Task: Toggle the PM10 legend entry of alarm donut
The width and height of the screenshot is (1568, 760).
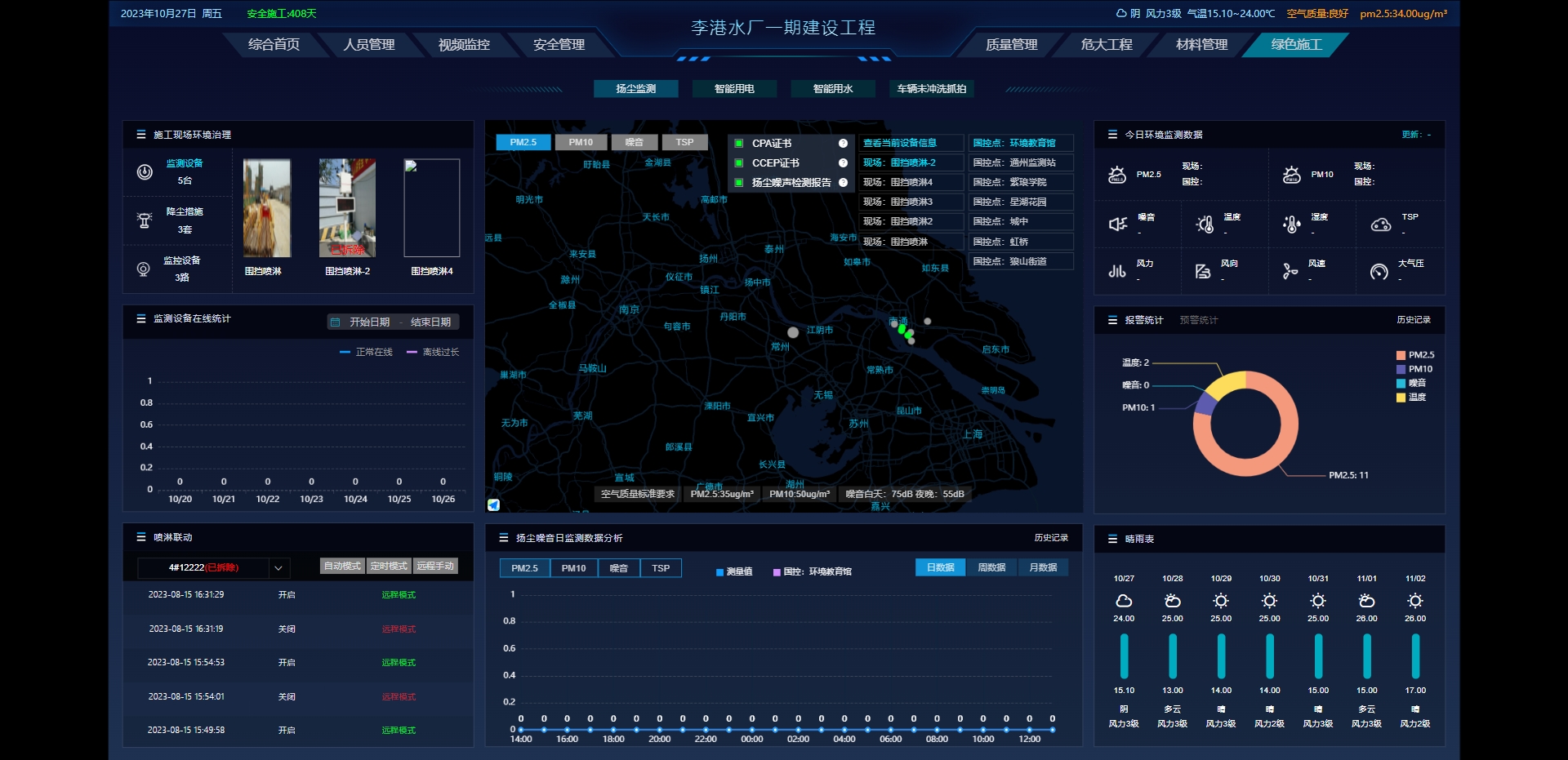Action: 1414,369
